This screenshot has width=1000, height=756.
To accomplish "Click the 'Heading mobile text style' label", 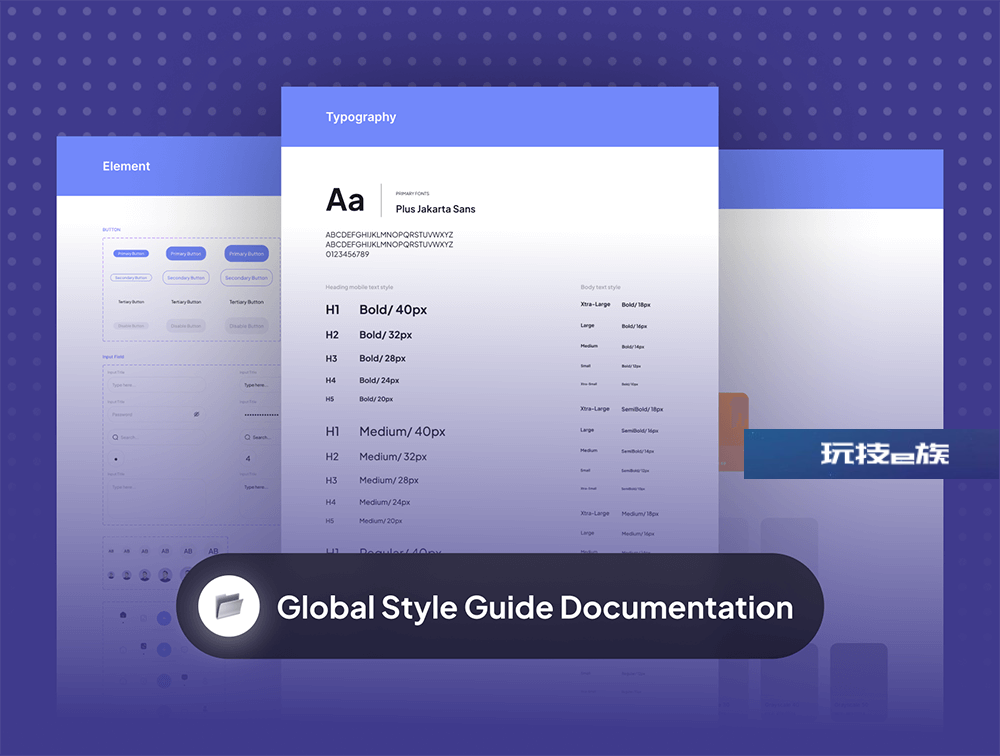I will coord(359,287).
